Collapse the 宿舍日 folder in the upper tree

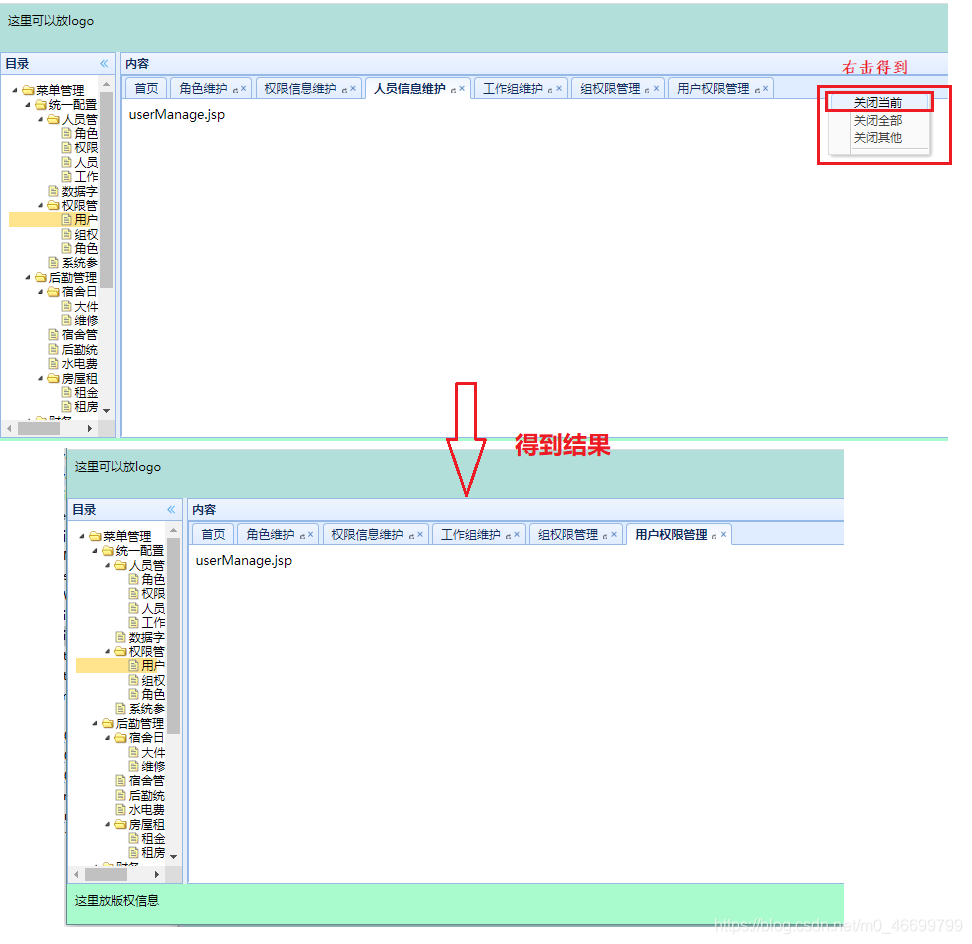pyautogui.click(x=41, y=291)
